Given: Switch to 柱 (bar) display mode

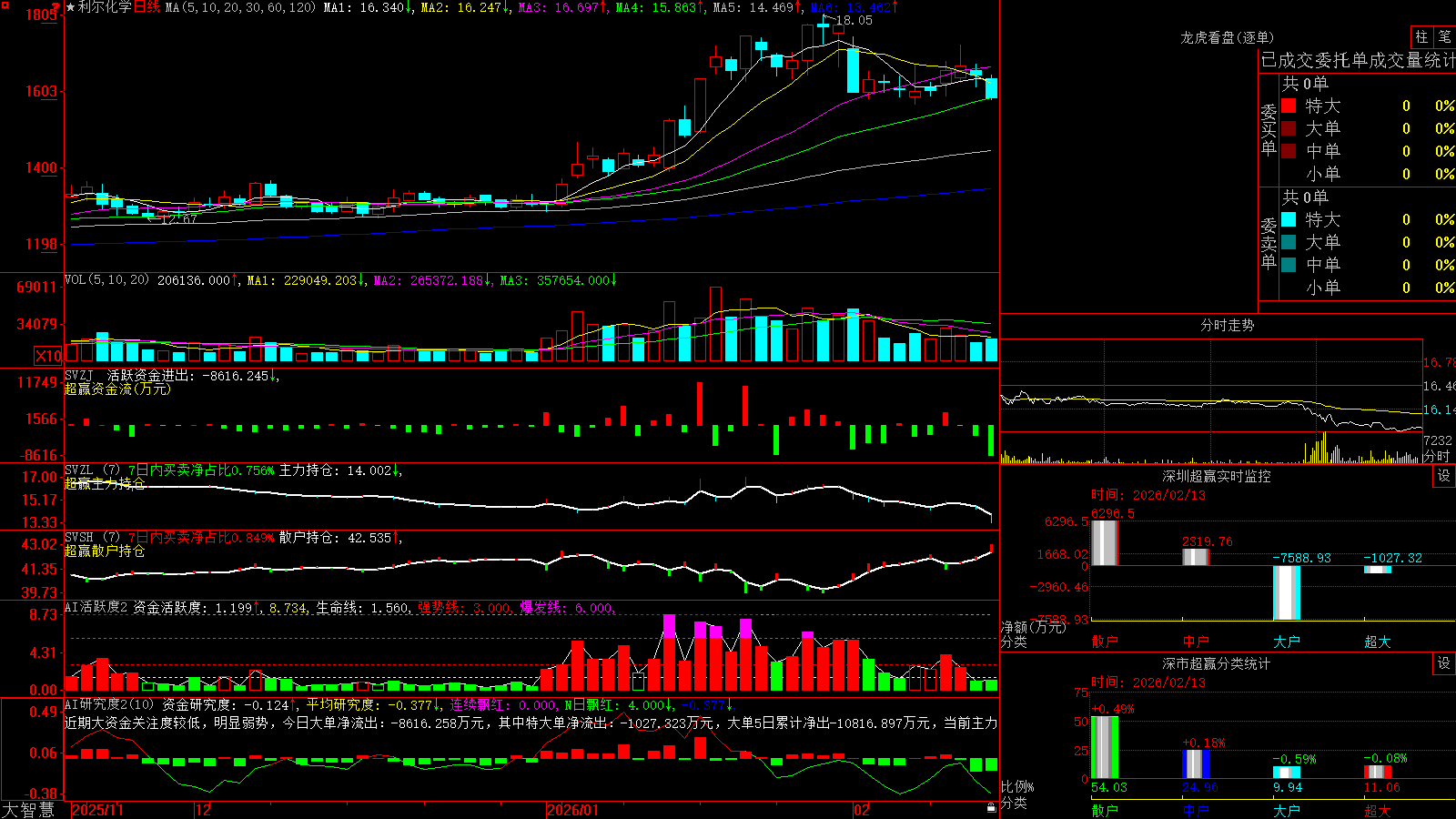Looking at the screenshot, I should (x=1421, y=37).
